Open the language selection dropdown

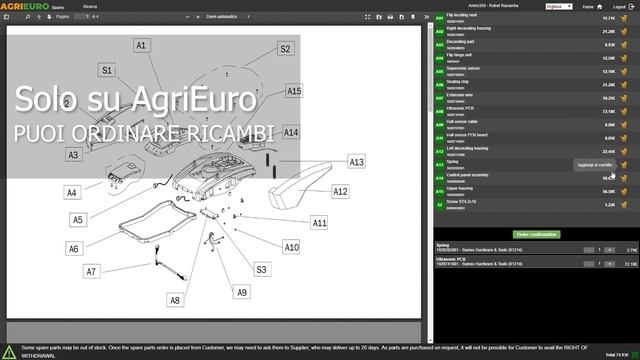[x=559, y=7]
